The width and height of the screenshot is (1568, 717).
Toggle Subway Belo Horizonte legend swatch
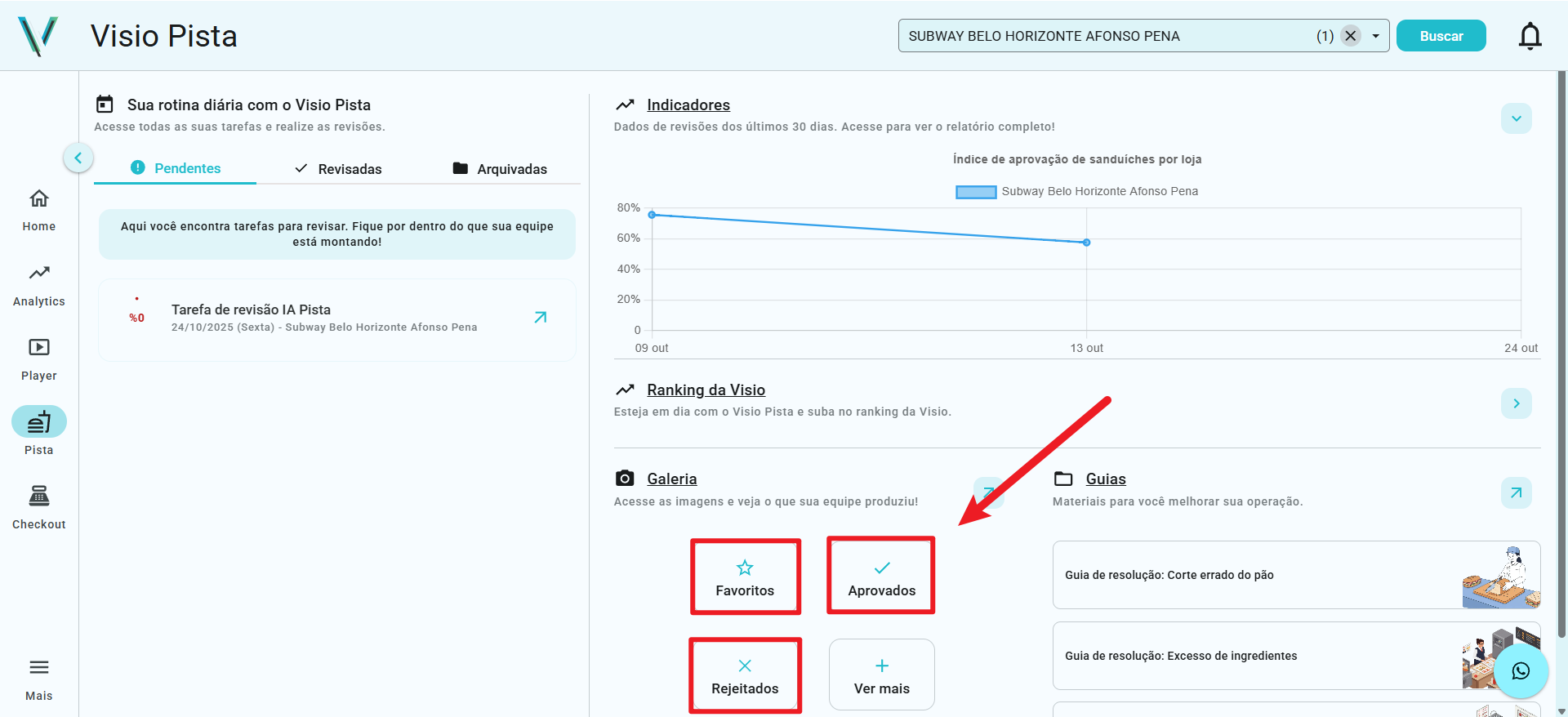pos(976,192)
